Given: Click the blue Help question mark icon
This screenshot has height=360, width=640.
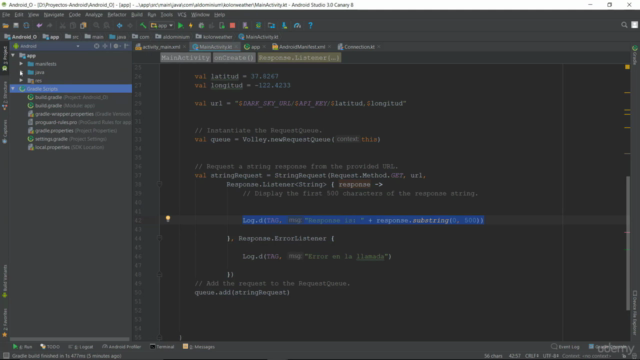Looking at the screenshot, I should pyautogui.click(x=311, y=25).
